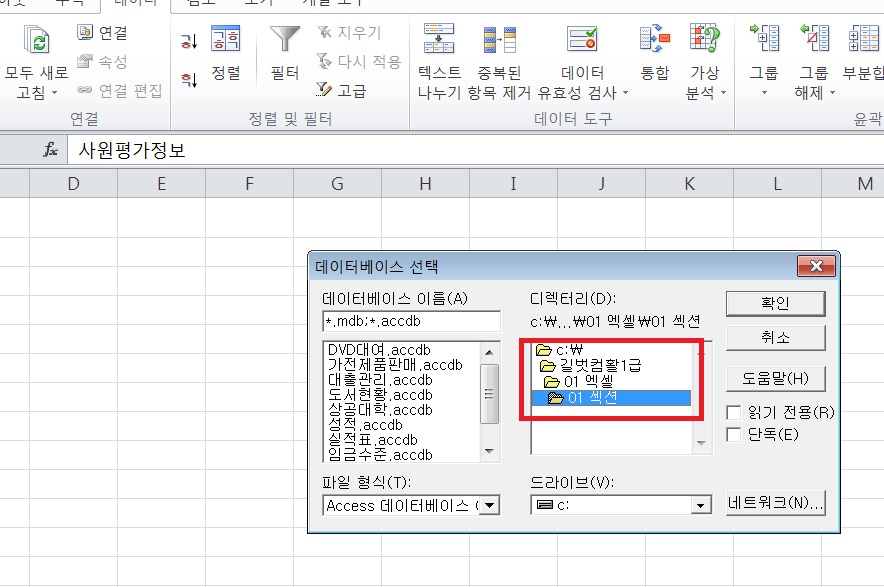Enable the 읽기 전용 checkbox

point(734,412)
